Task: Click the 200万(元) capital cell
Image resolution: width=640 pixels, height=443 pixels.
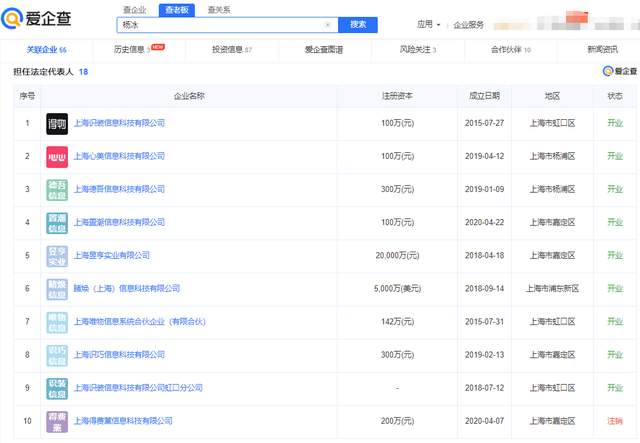Action: click(397, 421)
